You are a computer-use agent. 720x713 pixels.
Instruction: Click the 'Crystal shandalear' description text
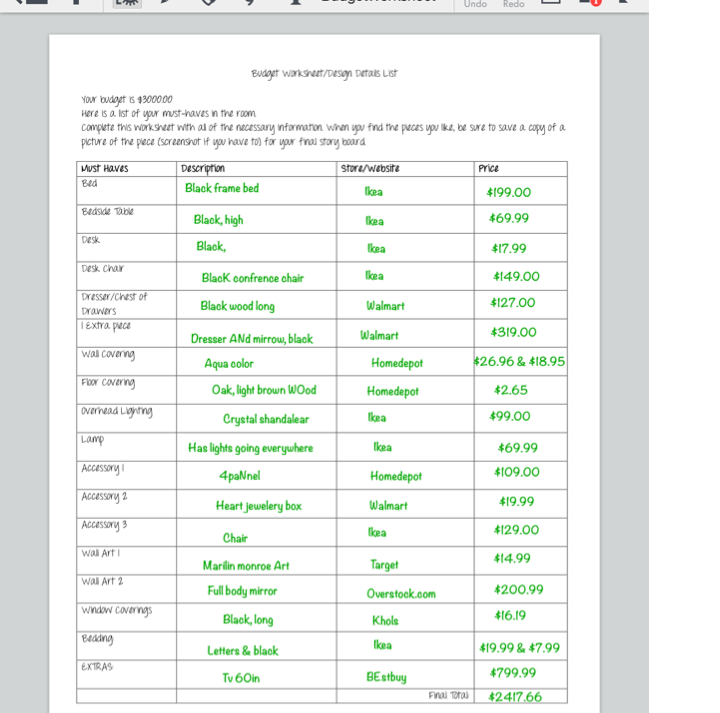click(265, 419)
